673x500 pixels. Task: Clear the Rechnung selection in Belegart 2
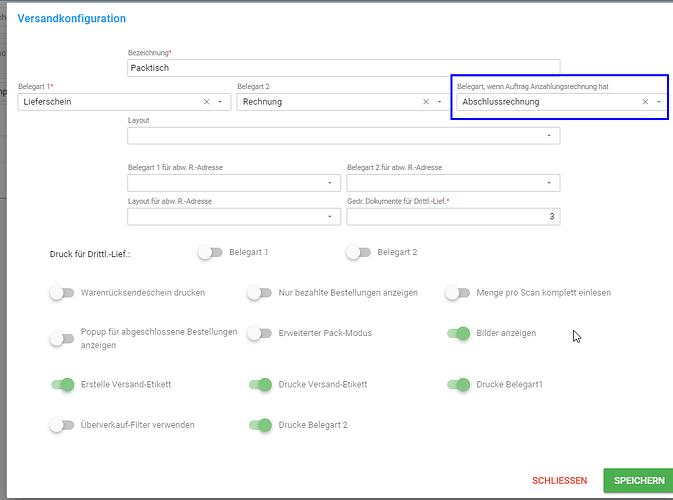pos(426,102)
